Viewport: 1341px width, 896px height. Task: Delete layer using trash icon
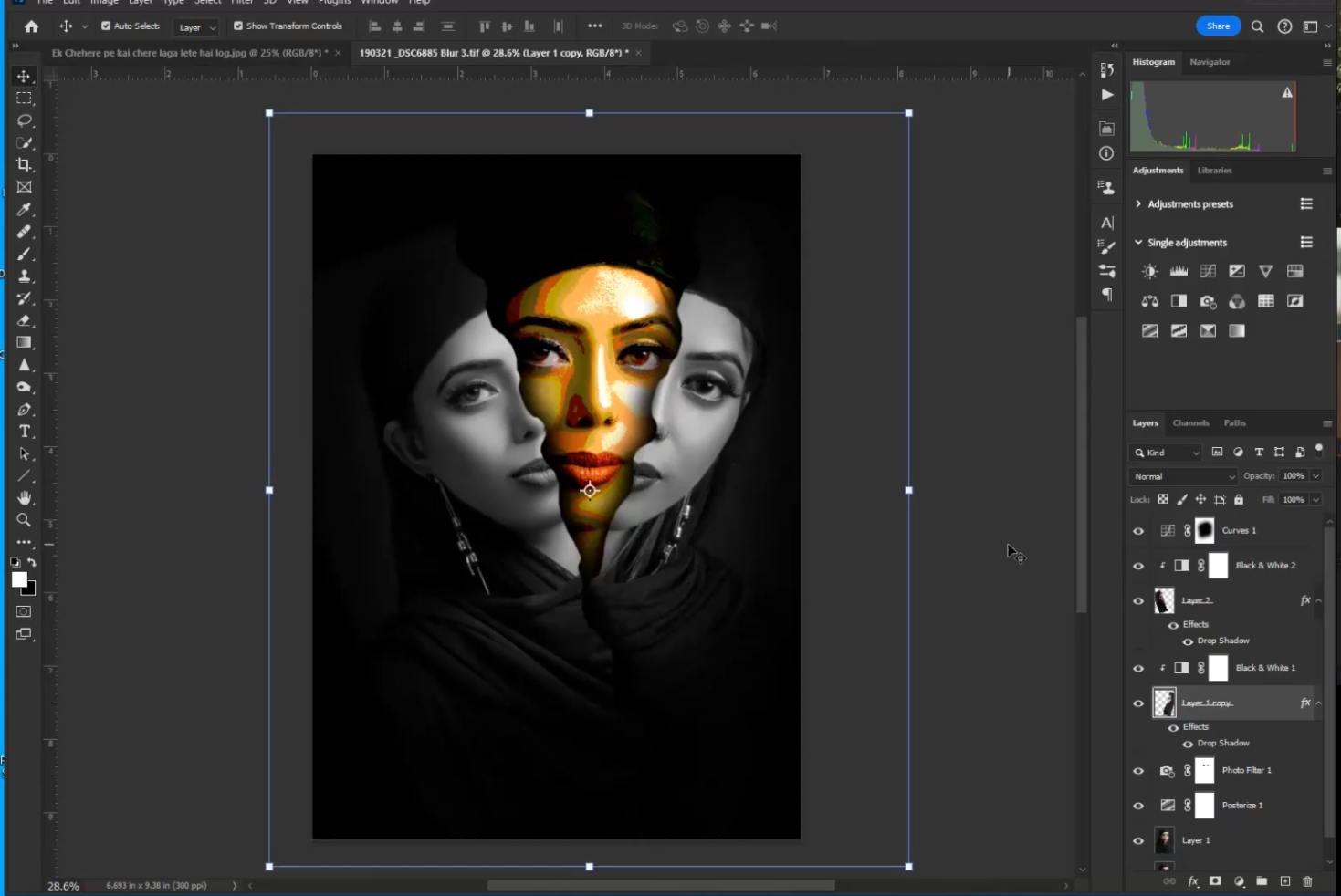[x=1307, y=881]
